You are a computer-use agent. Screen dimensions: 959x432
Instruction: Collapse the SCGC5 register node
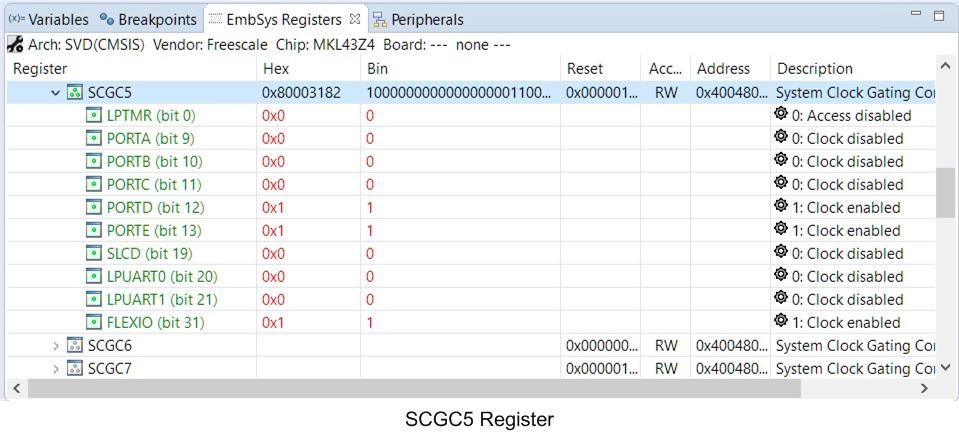55,92
